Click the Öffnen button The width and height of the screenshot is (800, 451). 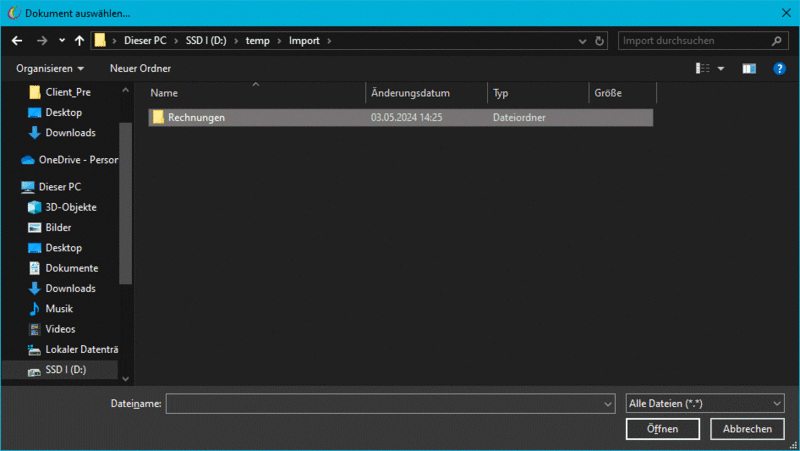tap(662, 429)
